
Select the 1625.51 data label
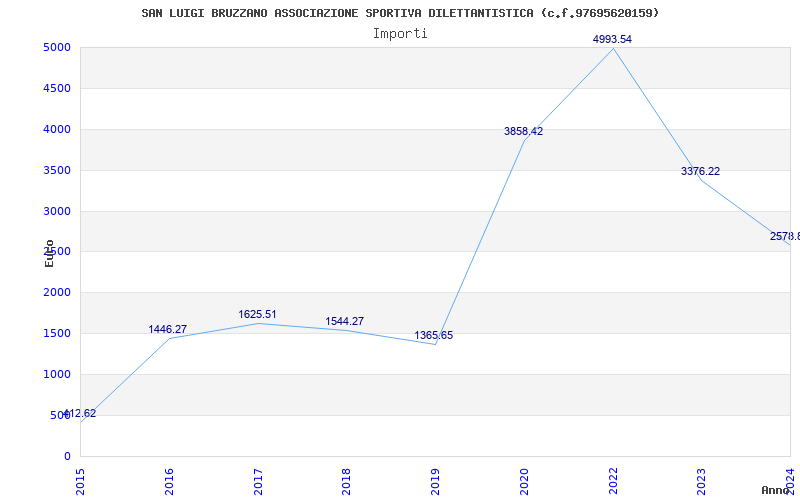[x=257, y=314]
